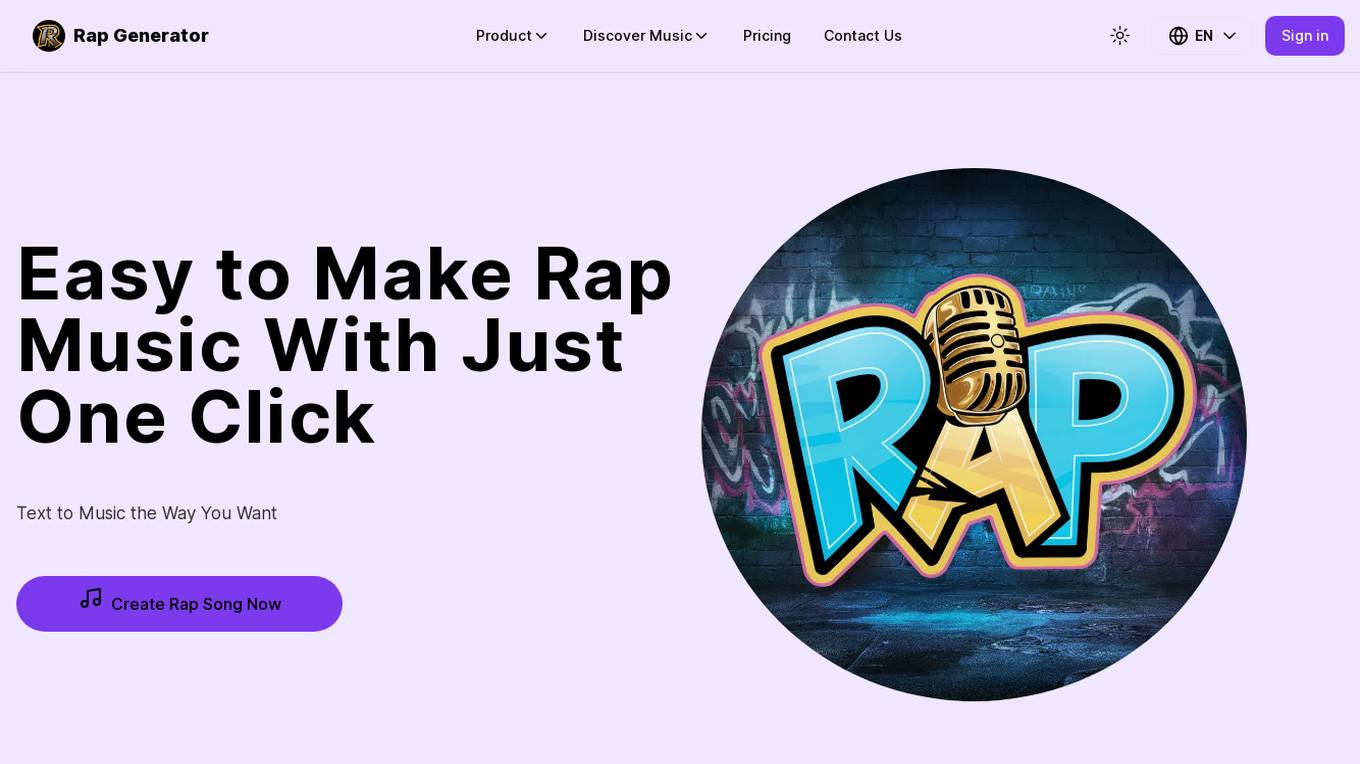Image resolution: width=1360 pixels, height=764 pixels.
Task: Expand the language selector chevron
Action: [x=1230, y=36]
